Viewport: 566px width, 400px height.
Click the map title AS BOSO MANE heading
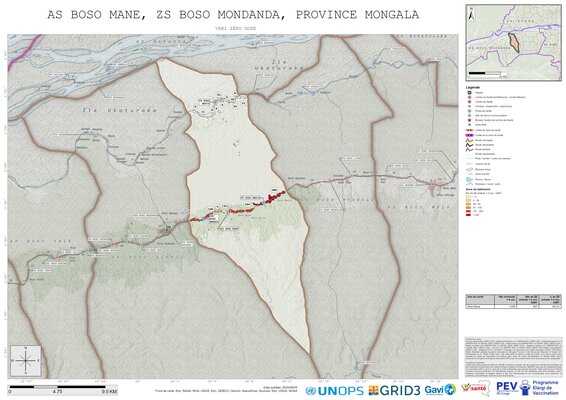(233, 15)
